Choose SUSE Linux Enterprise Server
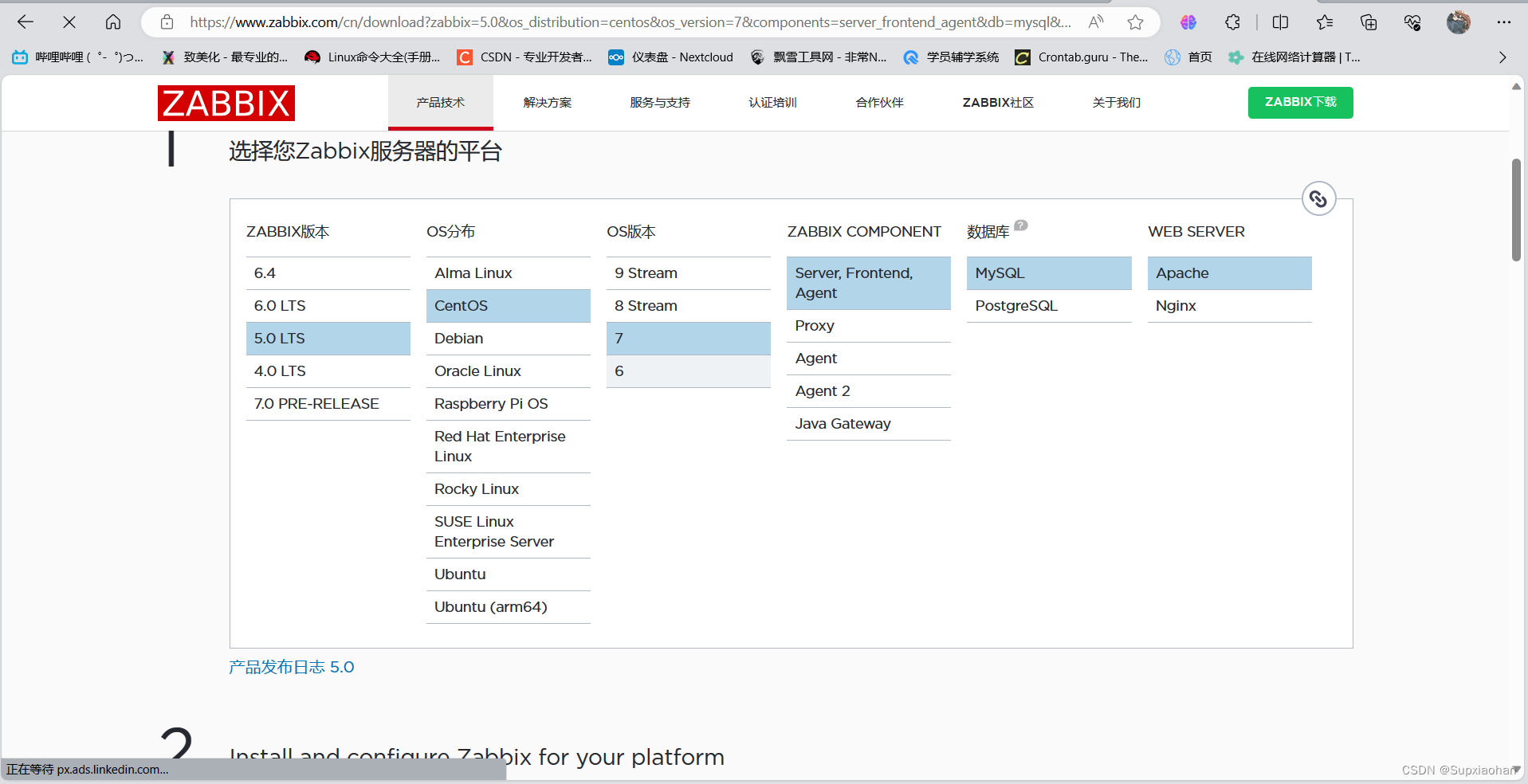The image size is (1528, 784). click(508, 531)
